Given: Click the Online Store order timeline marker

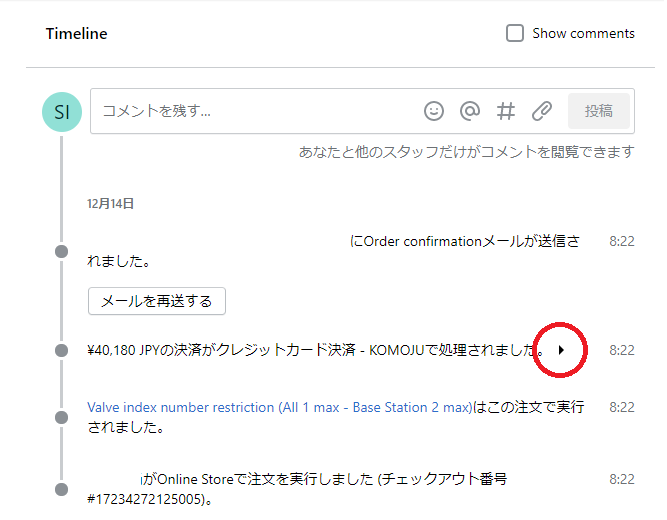Looking at the screenshot, I should 62,489.
